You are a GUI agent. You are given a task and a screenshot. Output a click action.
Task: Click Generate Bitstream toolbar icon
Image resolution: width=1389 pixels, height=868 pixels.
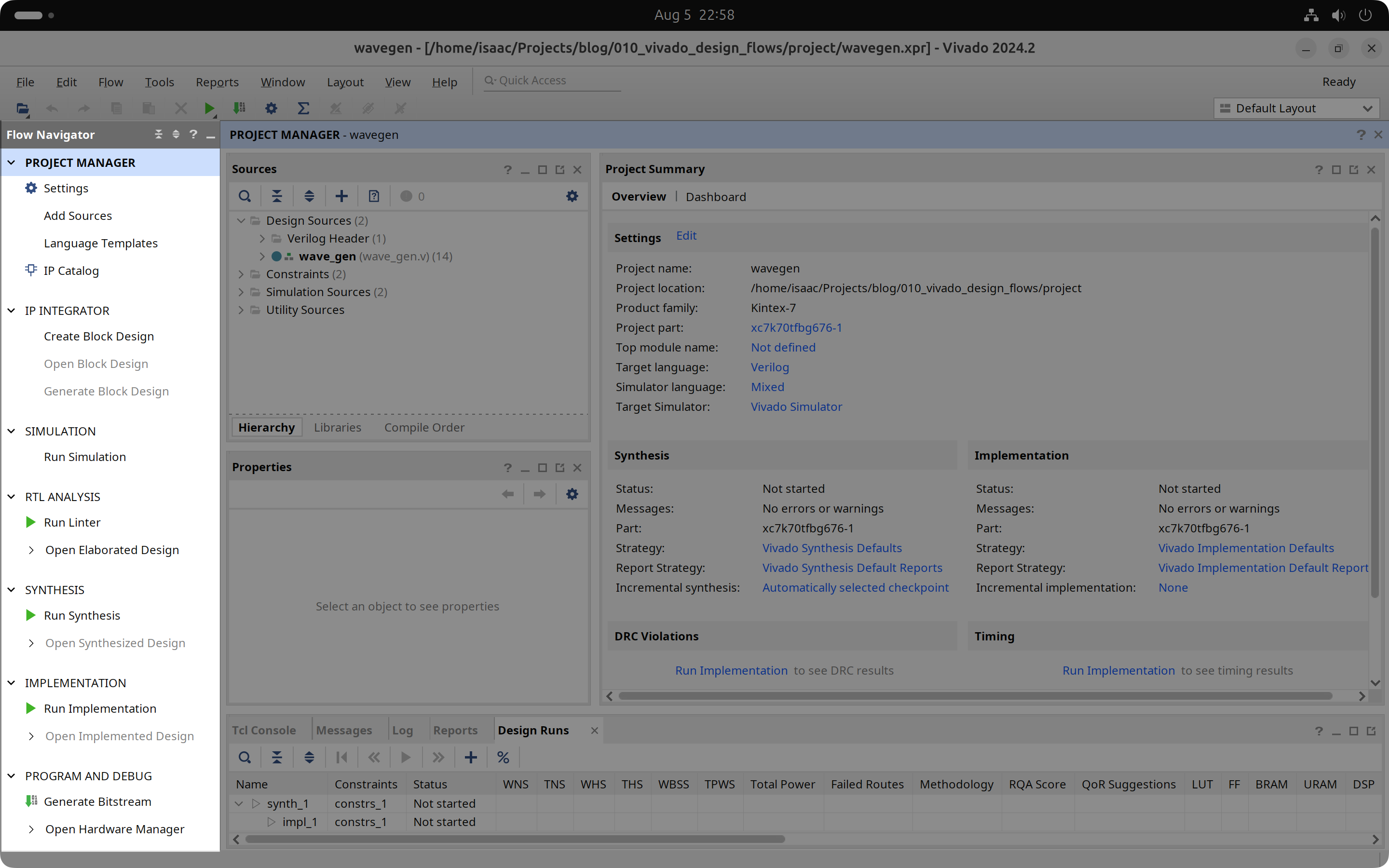239,108
